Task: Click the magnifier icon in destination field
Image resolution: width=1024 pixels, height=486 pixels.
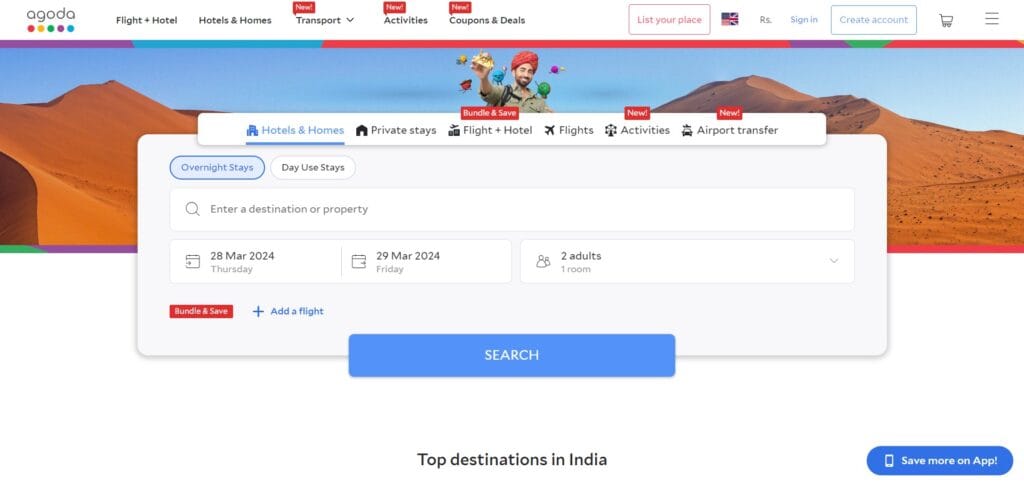Action: click(192, 209)
